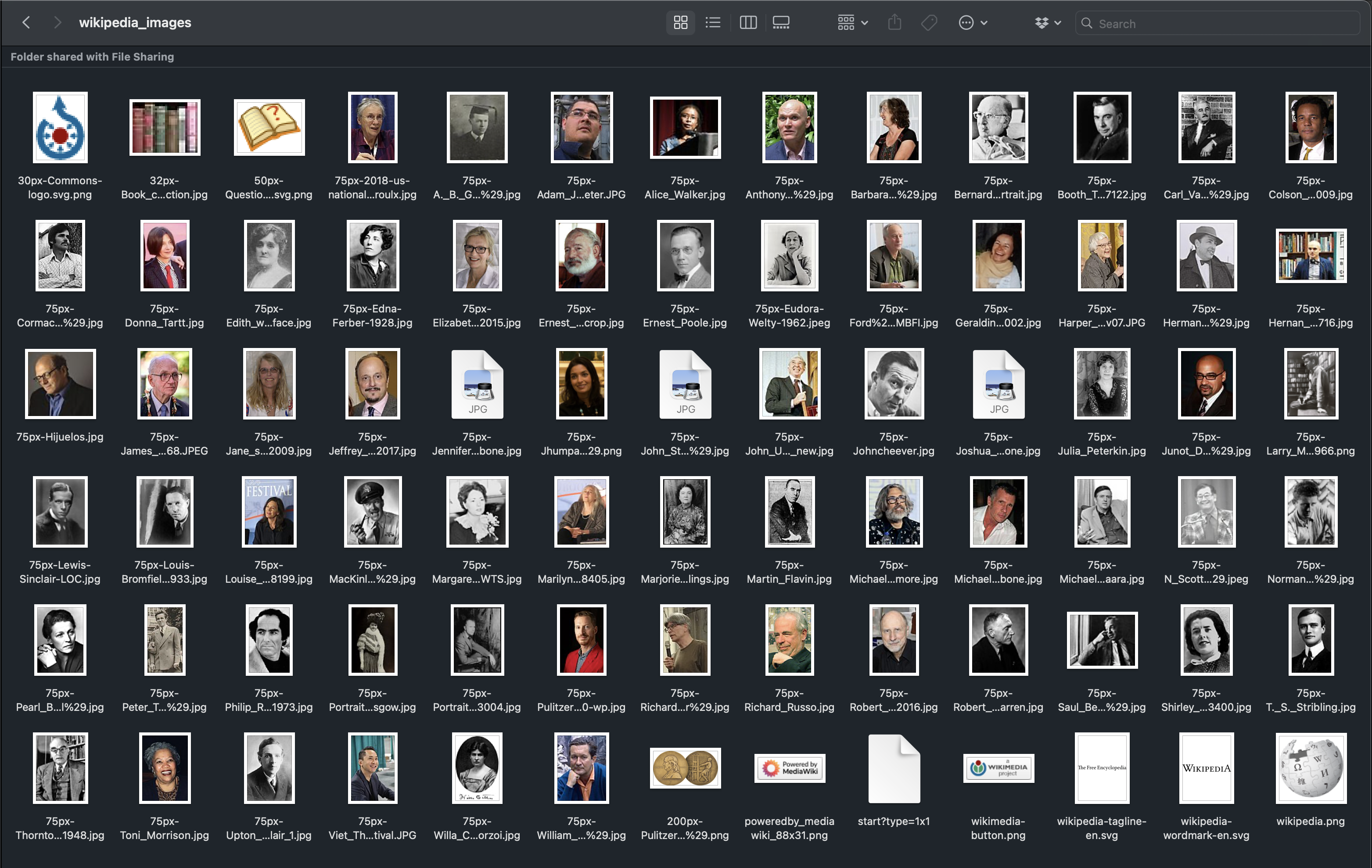Switch to list view
1372x868 pixels.
(713, 23)
